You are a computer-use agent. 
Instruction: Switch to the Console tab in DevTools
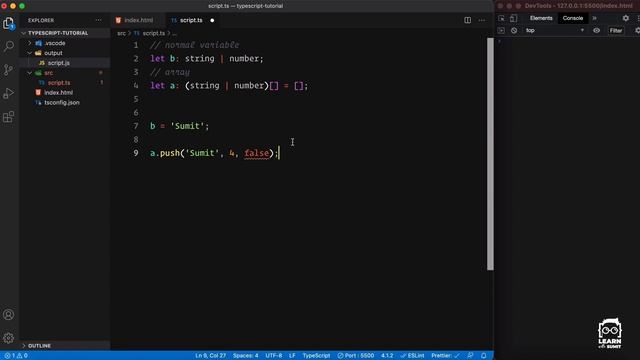[x=573, y=18]
